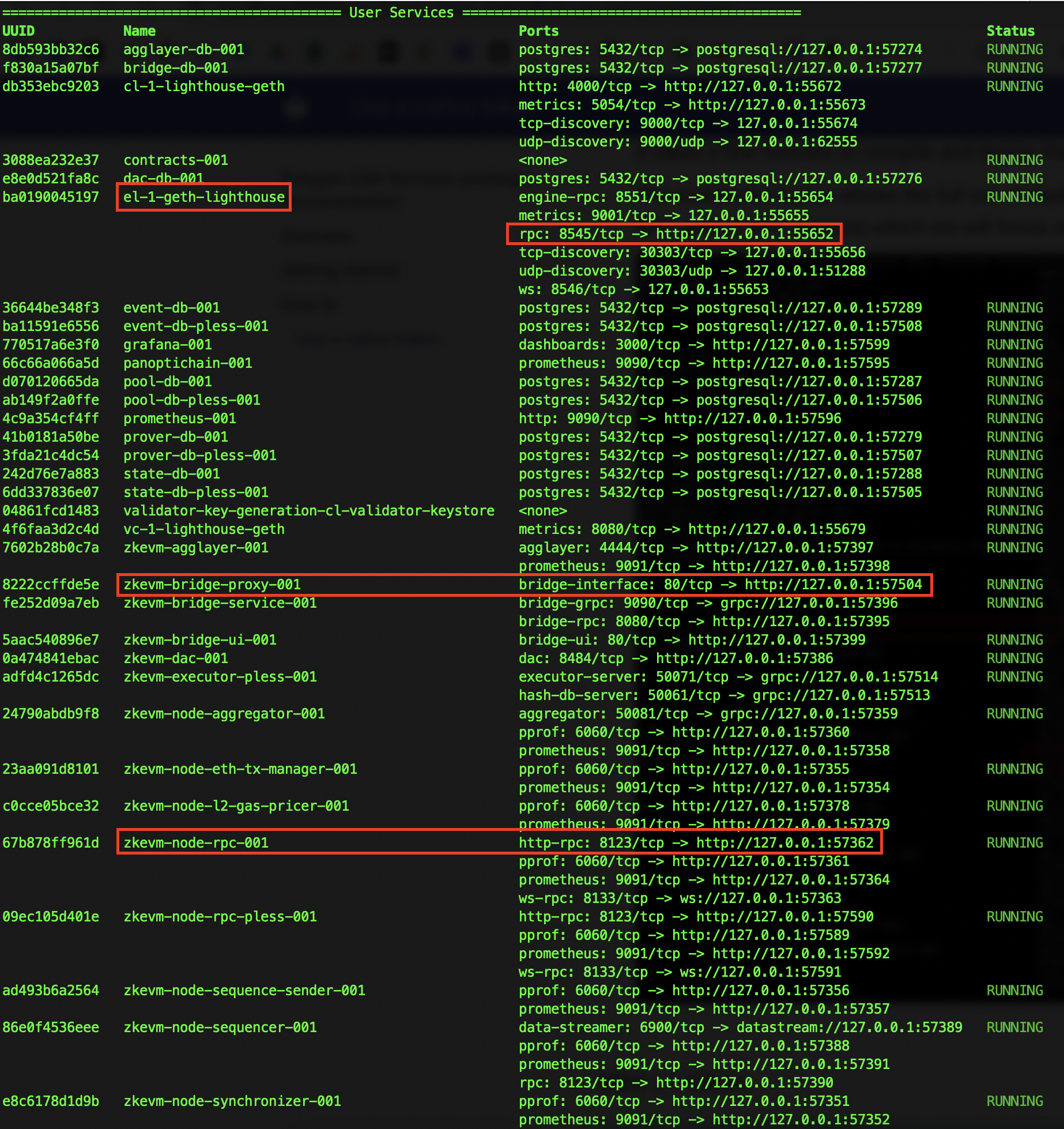
Task: Open the agglayer URL ending in 57397
Action: (x=784, y=548)
